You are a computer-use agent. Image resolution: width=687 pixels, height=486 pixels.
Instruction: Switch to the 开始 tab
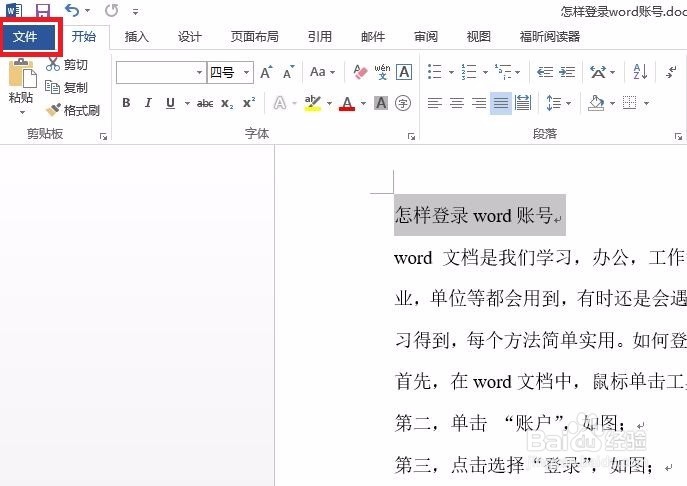(x=84, y=36)
